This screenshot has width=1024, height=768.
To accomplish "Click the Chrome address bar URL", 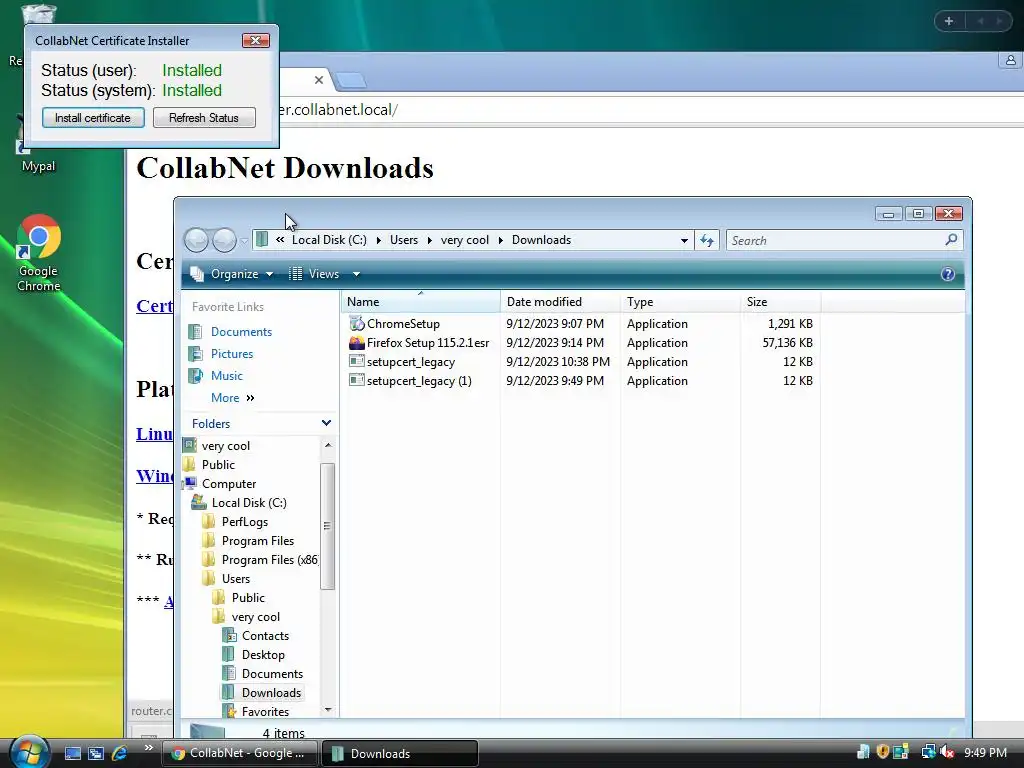I will [x=337, y=109].
